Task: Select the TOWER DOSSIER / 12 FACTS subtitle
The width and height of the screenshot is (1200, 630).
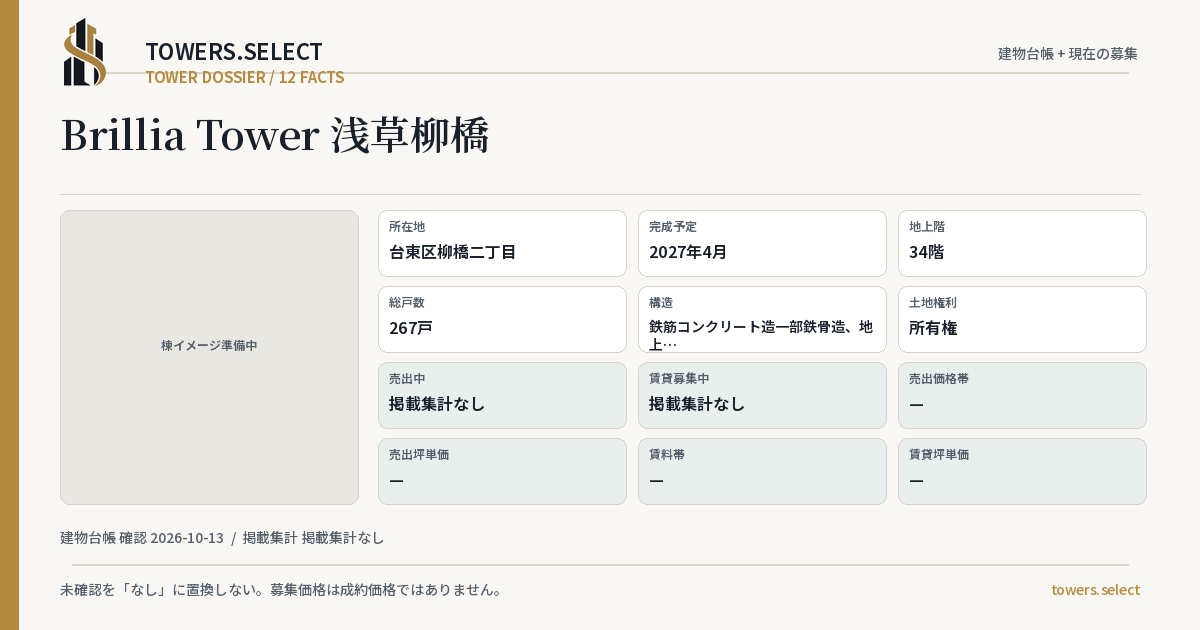Action: [x=245, y=77]
